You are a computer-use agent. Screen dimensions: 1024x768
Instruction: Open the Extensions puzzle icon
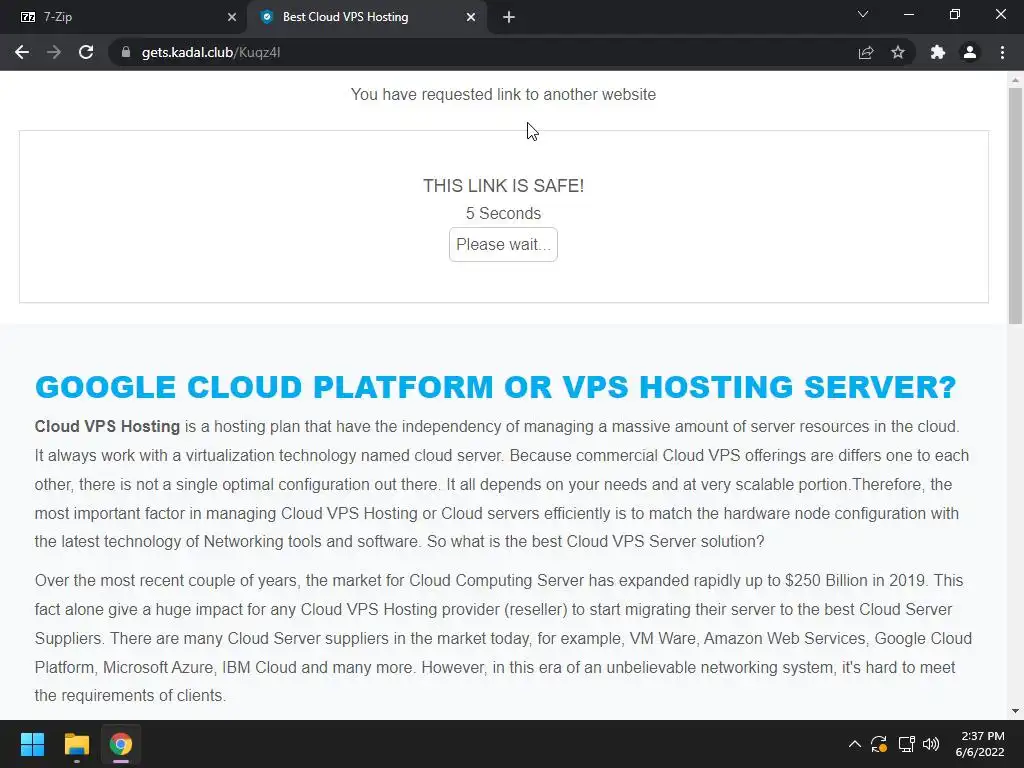pyautogui.click(x=938, y=52)
